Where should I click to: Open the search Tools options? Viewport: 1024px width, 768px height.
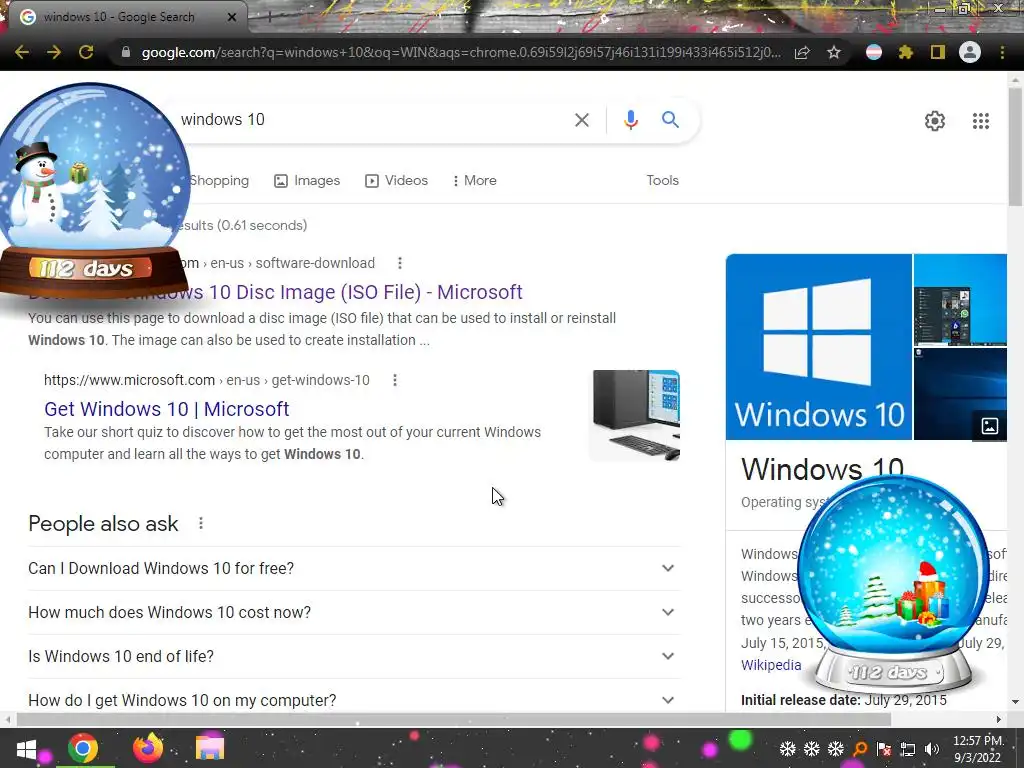[x=662, y=180]
